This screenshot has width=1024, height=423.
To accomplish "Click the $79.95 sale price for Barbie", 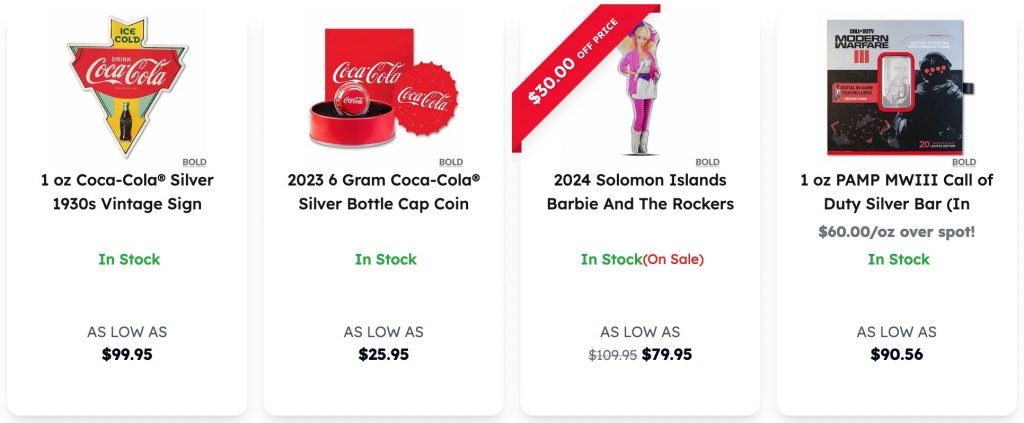I will click(667, 354).
